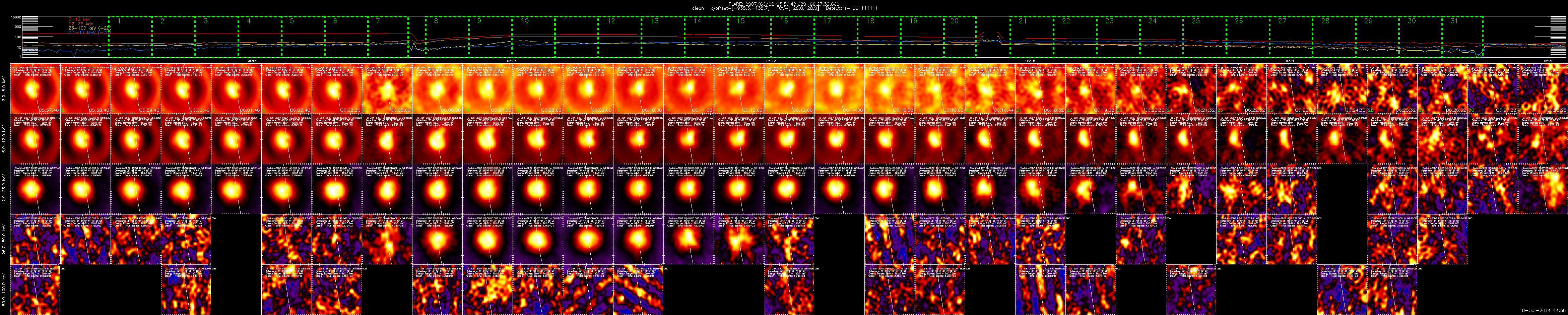Choose the 3.0-6.0 keV image stamped 06:07:00

coord(487,89)
